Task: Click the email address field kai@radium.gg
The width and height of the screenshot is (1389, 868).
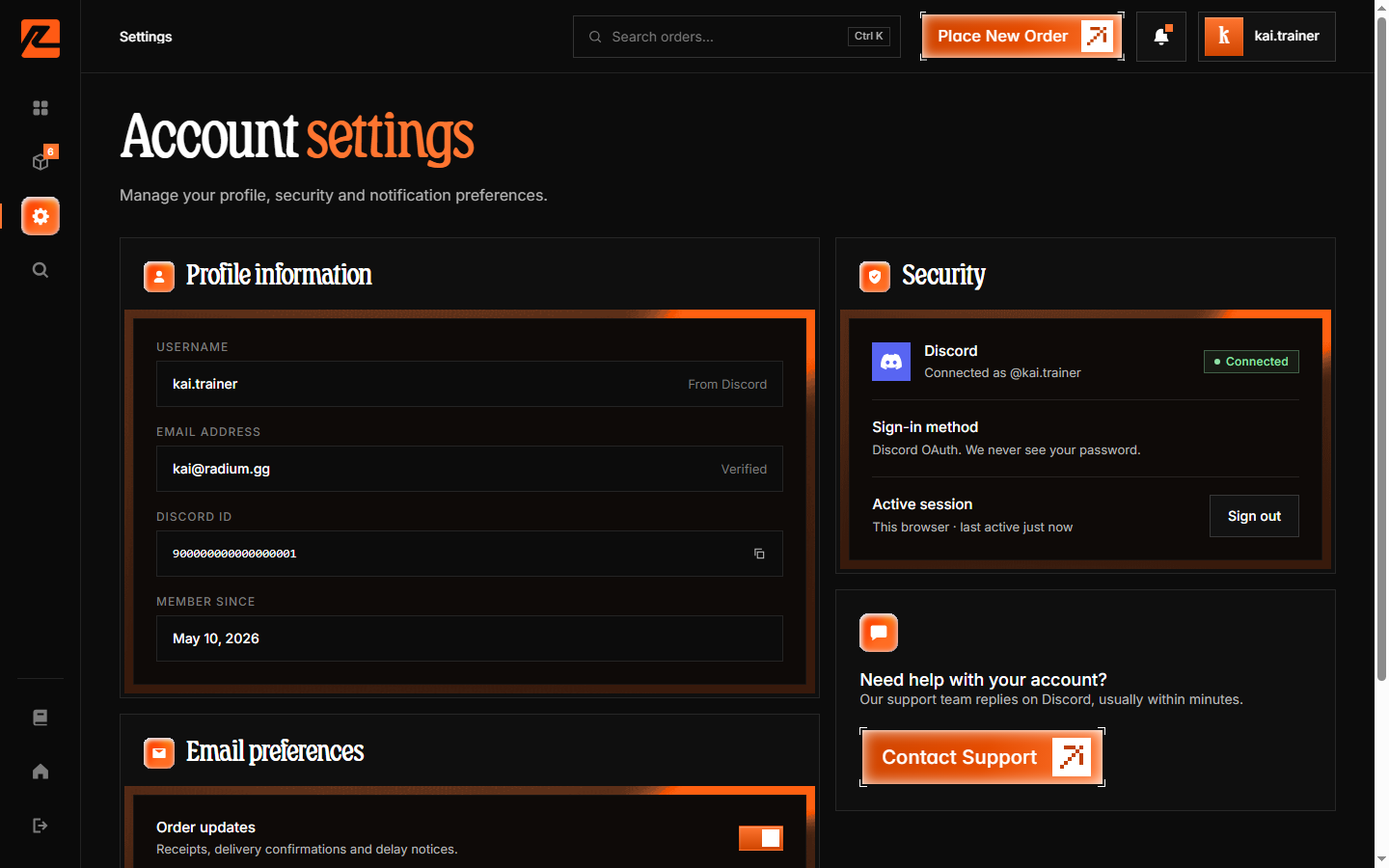Action: tap(470, 469)
